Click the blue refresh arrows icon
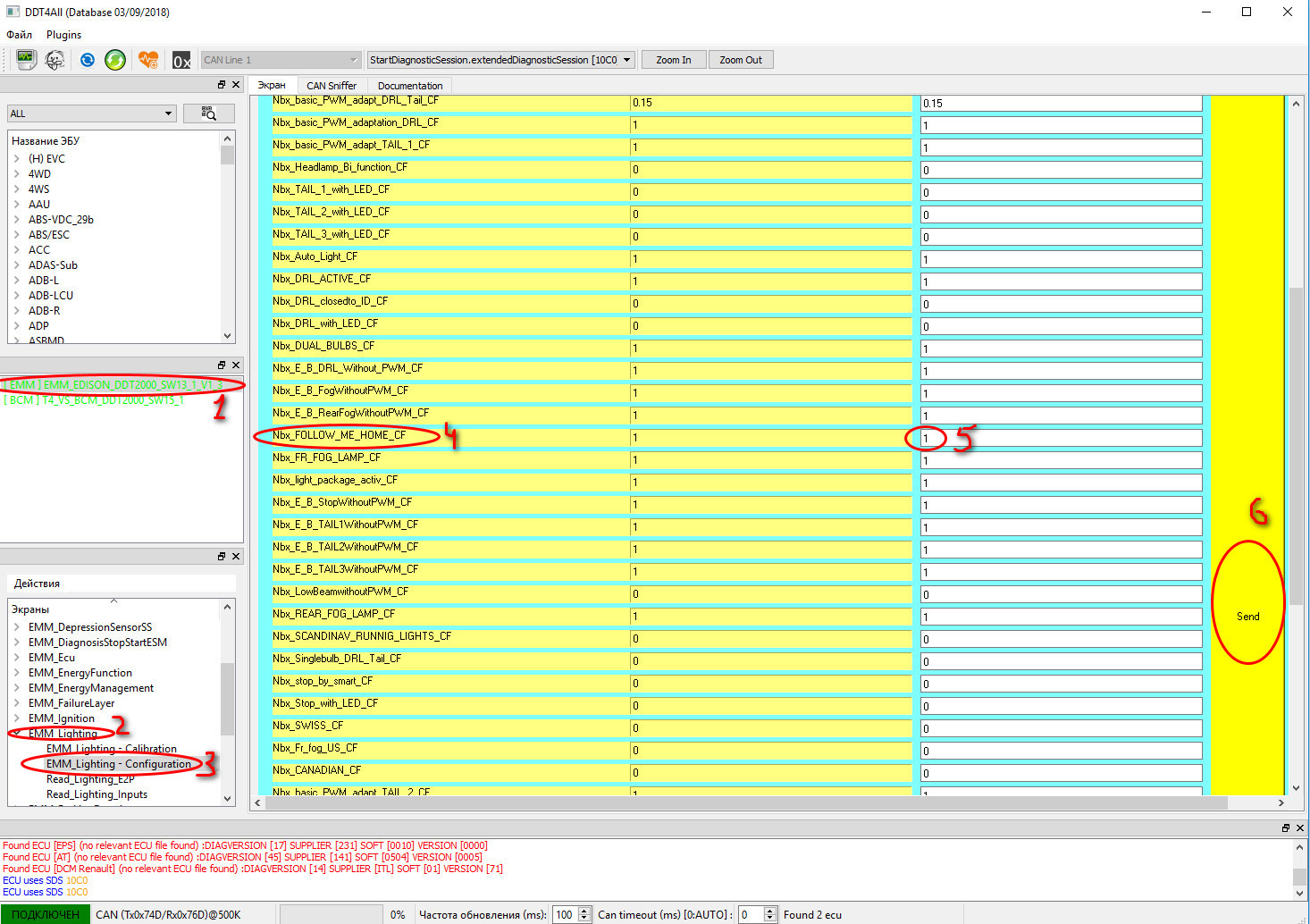 tap(87, 60)
